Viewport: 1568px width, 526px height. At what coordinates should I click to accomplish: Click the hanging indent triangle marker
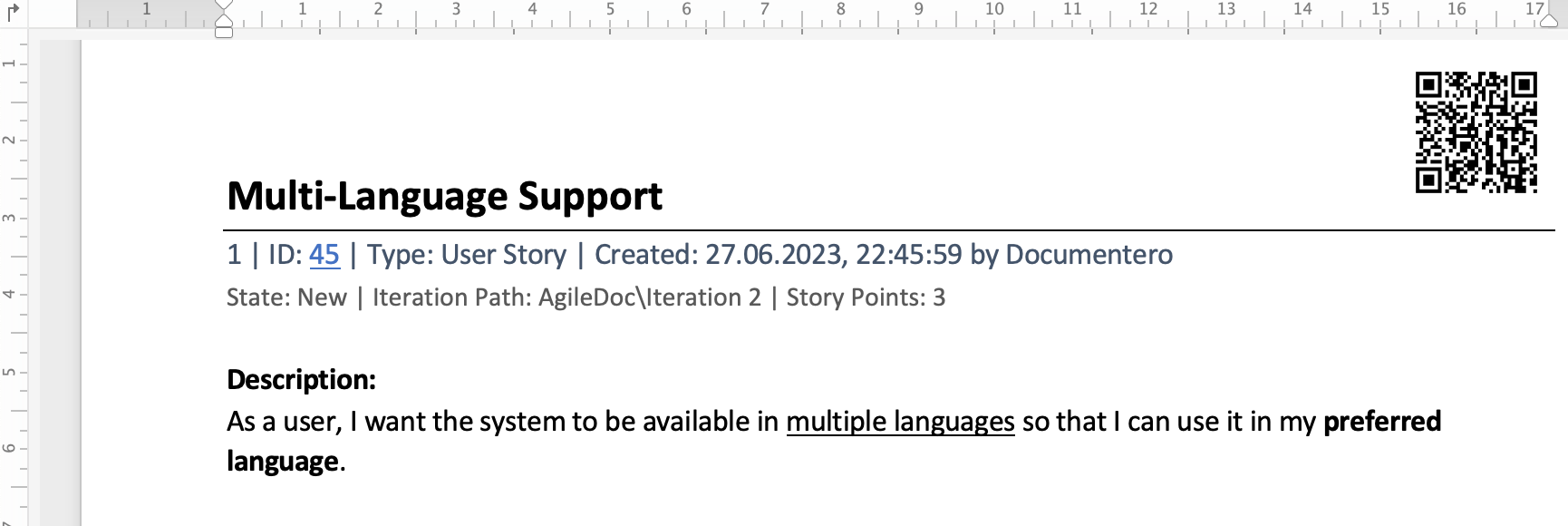click(224, 20)
